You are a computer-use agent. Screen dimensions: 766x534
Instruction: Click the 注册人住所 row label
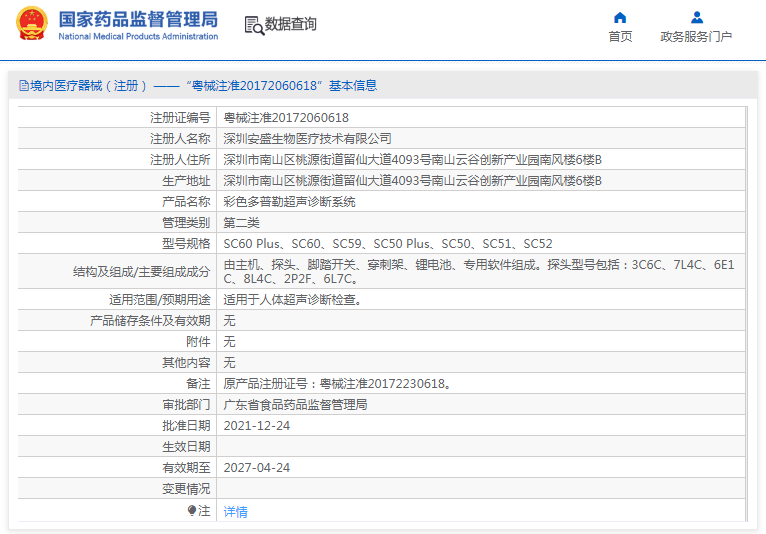(180, 160)
